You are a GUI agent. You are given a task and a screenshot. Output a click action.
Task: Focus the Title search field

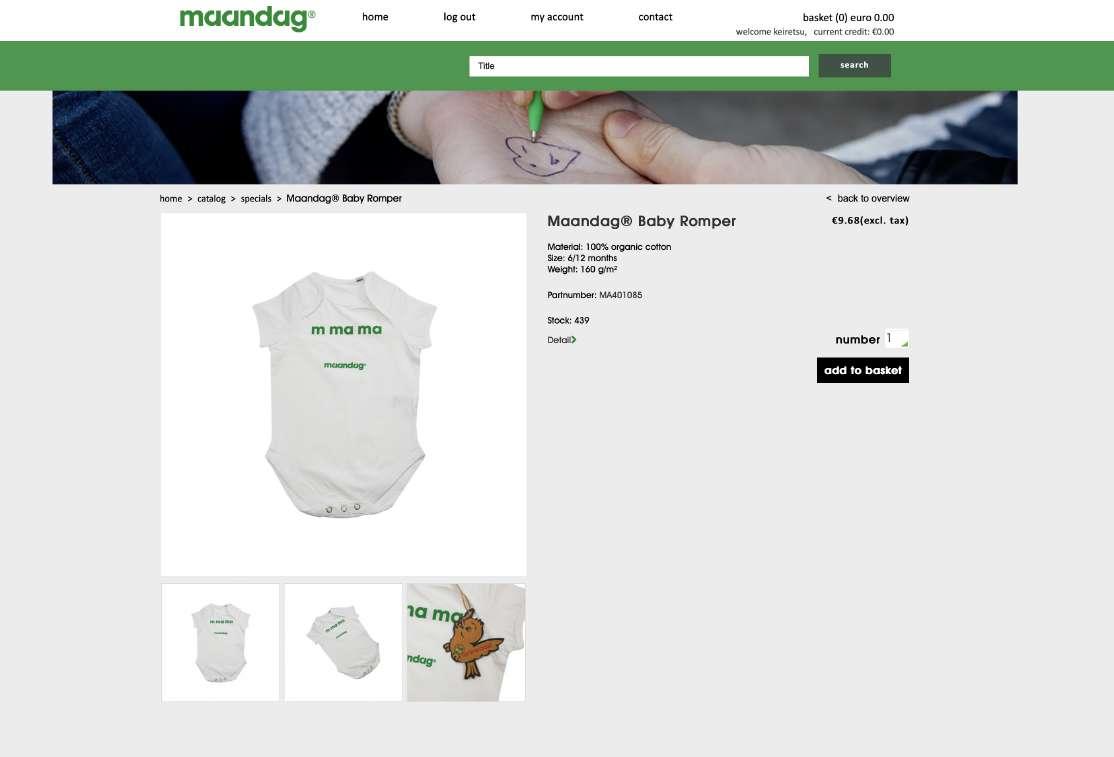(639, 66)
